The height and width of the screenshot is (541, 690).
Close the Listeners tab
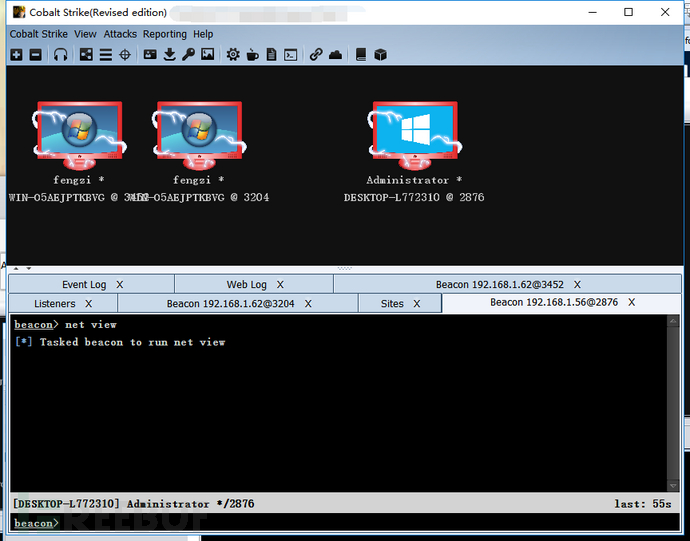pyautogui.click(x=88, y=304)
